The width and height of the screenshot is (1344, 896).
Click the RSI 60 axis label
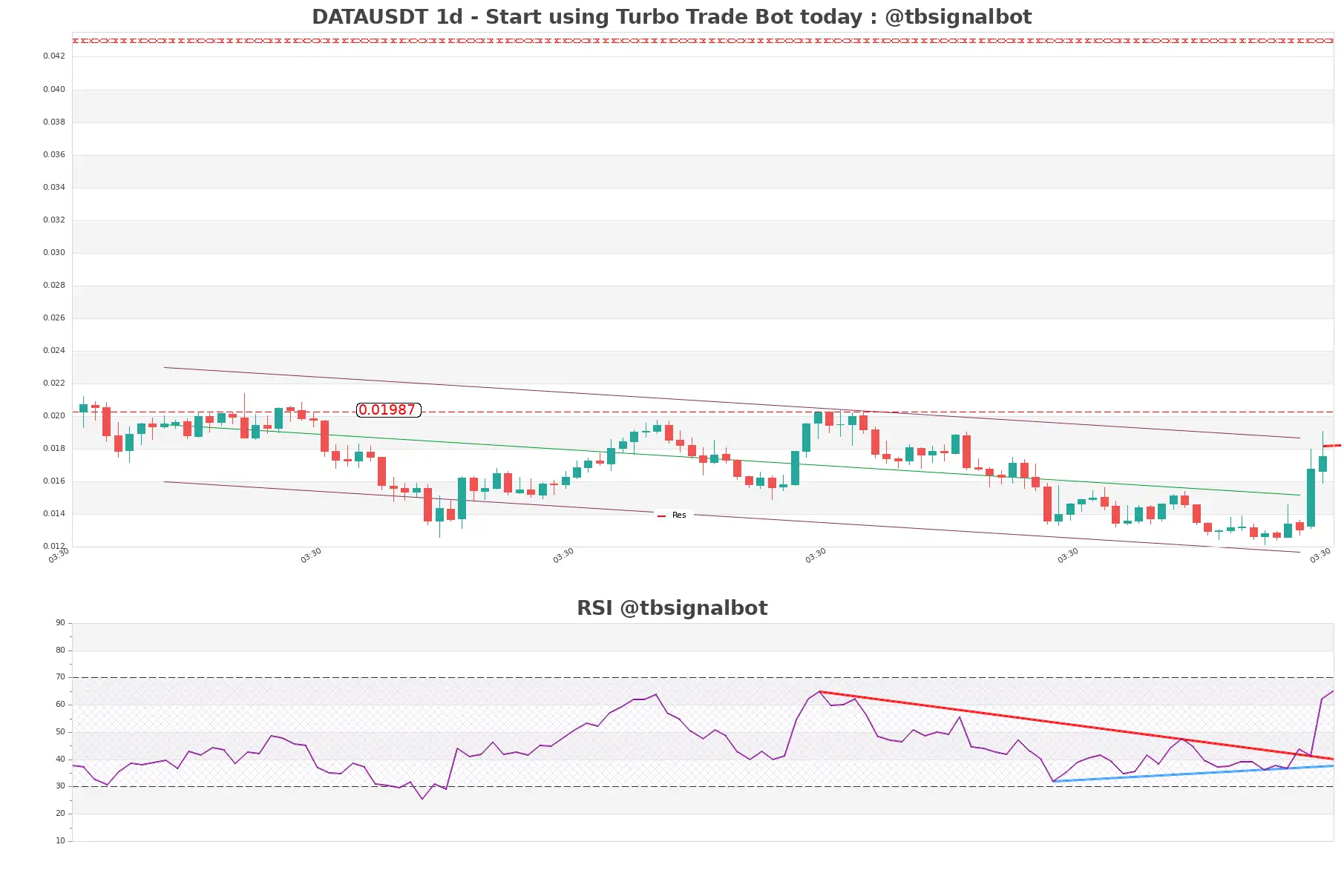click(x=60, y=705)
